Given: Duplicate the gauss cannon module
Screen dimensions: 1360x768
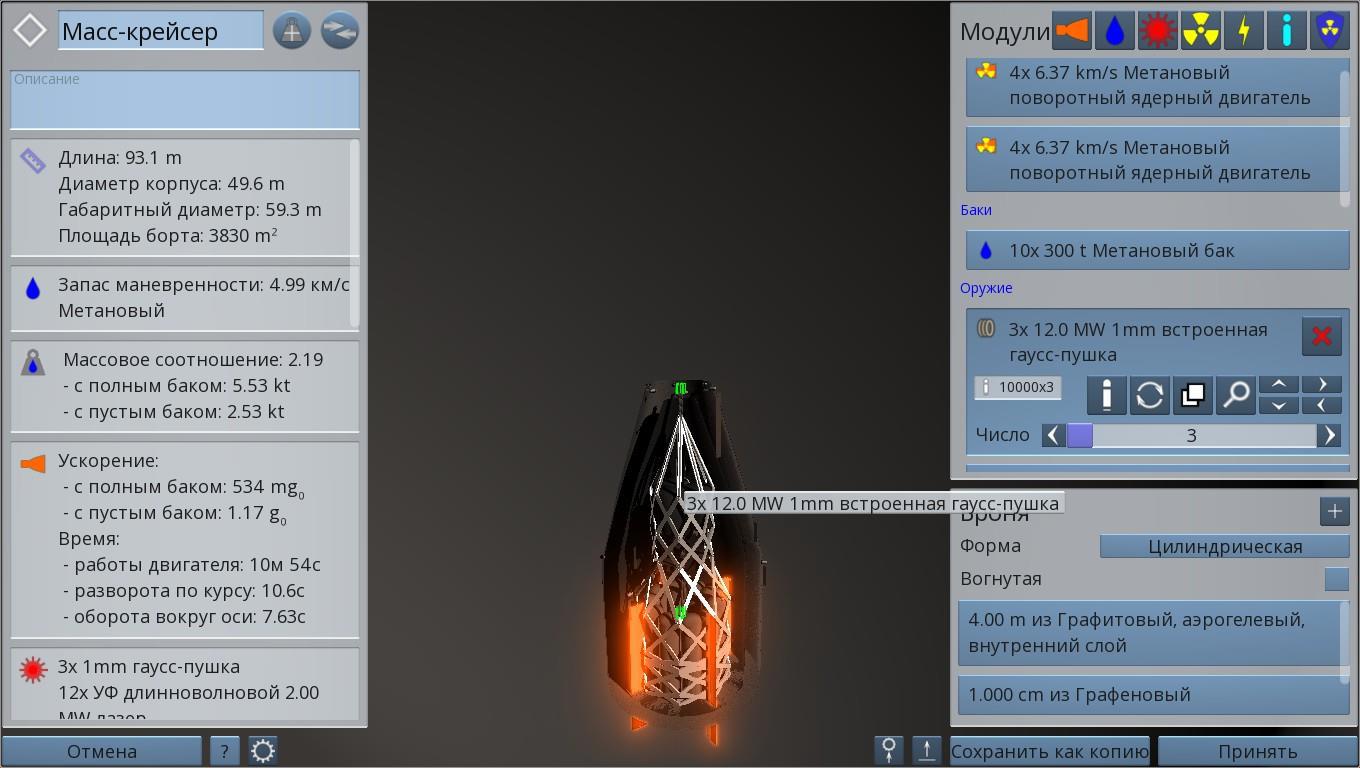Looking at the screenshot, I should [1192, 395].
